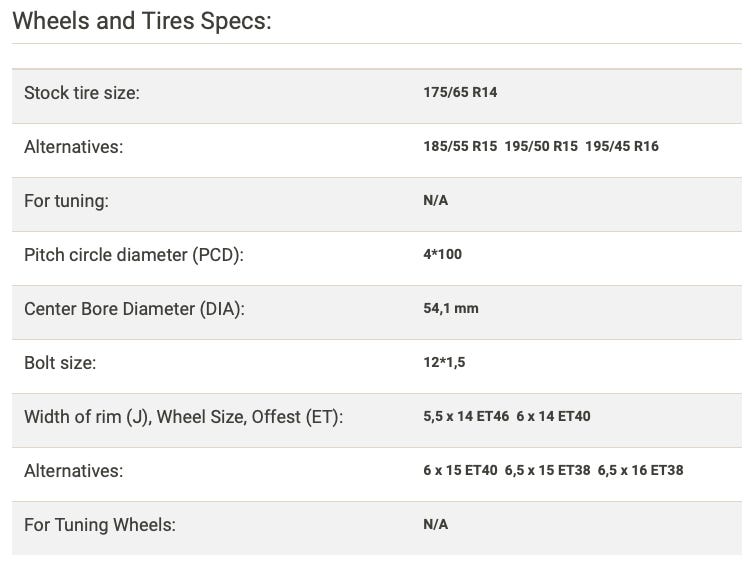
Task: Click the 6,5 x 16 ET38 alternative rim
Action: pyautogui.click(x=640, y=470)
